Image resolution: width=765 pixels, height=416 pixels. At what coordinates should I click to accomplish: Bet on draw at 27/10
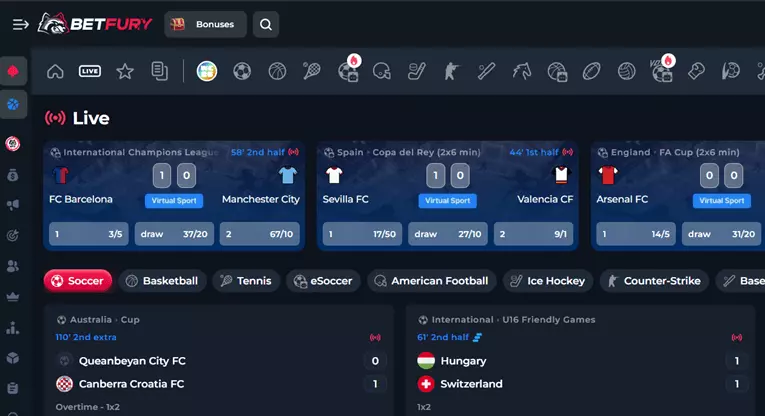(x=448, y=234)
